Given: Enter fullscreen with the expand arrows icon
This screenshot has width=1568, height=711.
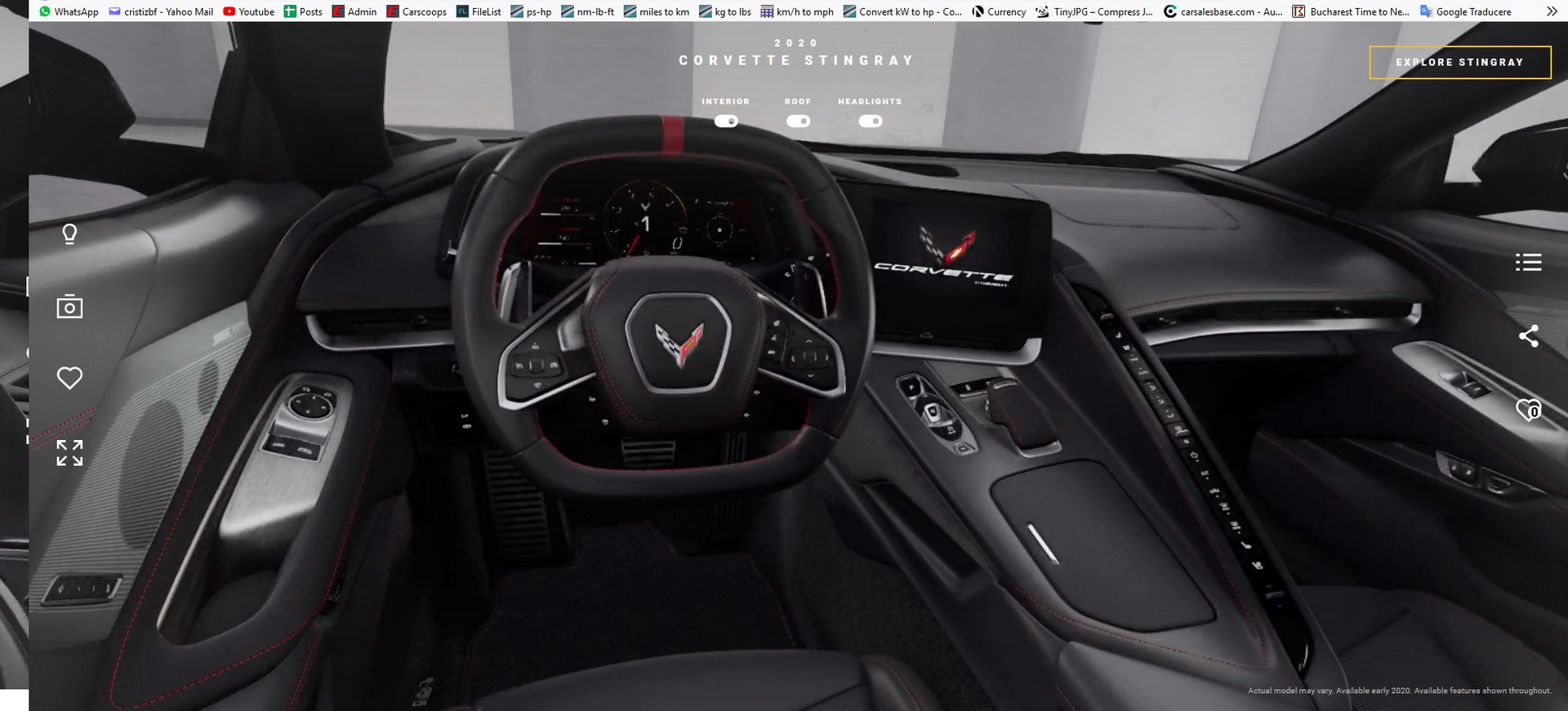Looking at the screenshot, I should 69,453.
